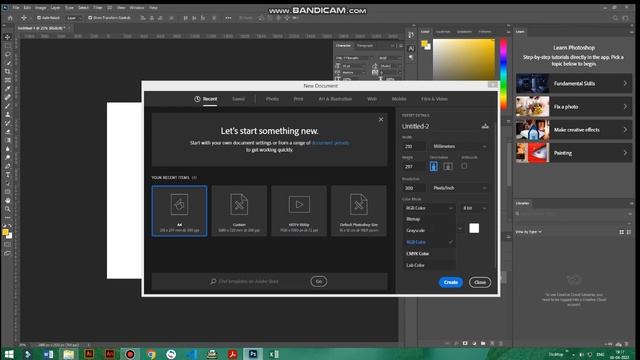Click the Find templates on Adobe Stock field

(x=248, y=281)
